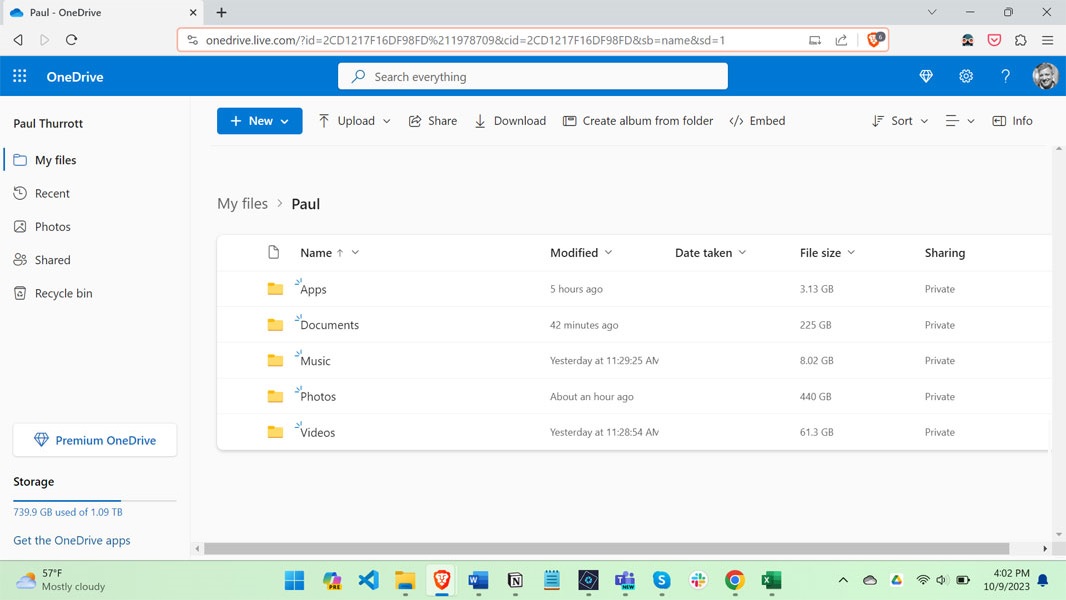This screenshot has width=1066, height=600.
Task: Open the Recycle bin
Action: coord(64,293)
